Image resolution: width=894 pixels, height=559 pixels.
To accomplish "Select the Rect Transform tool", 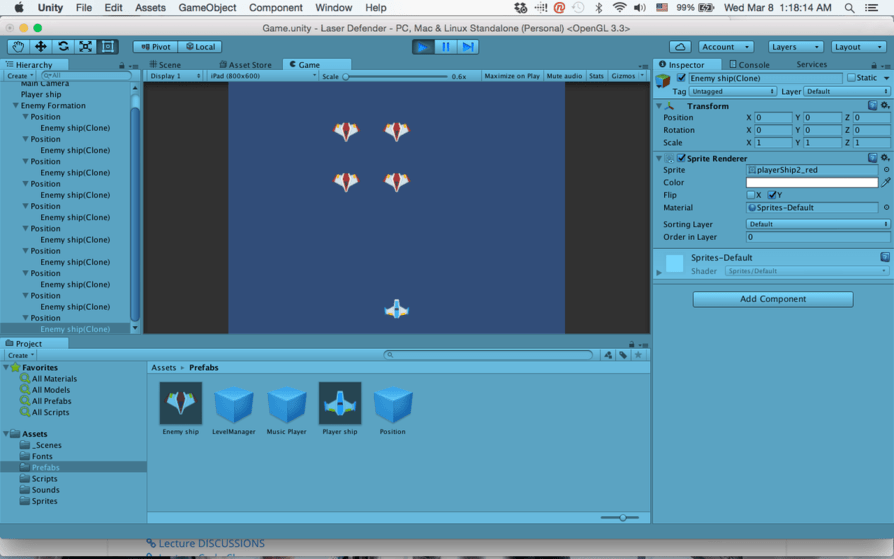I will (108, 47).
